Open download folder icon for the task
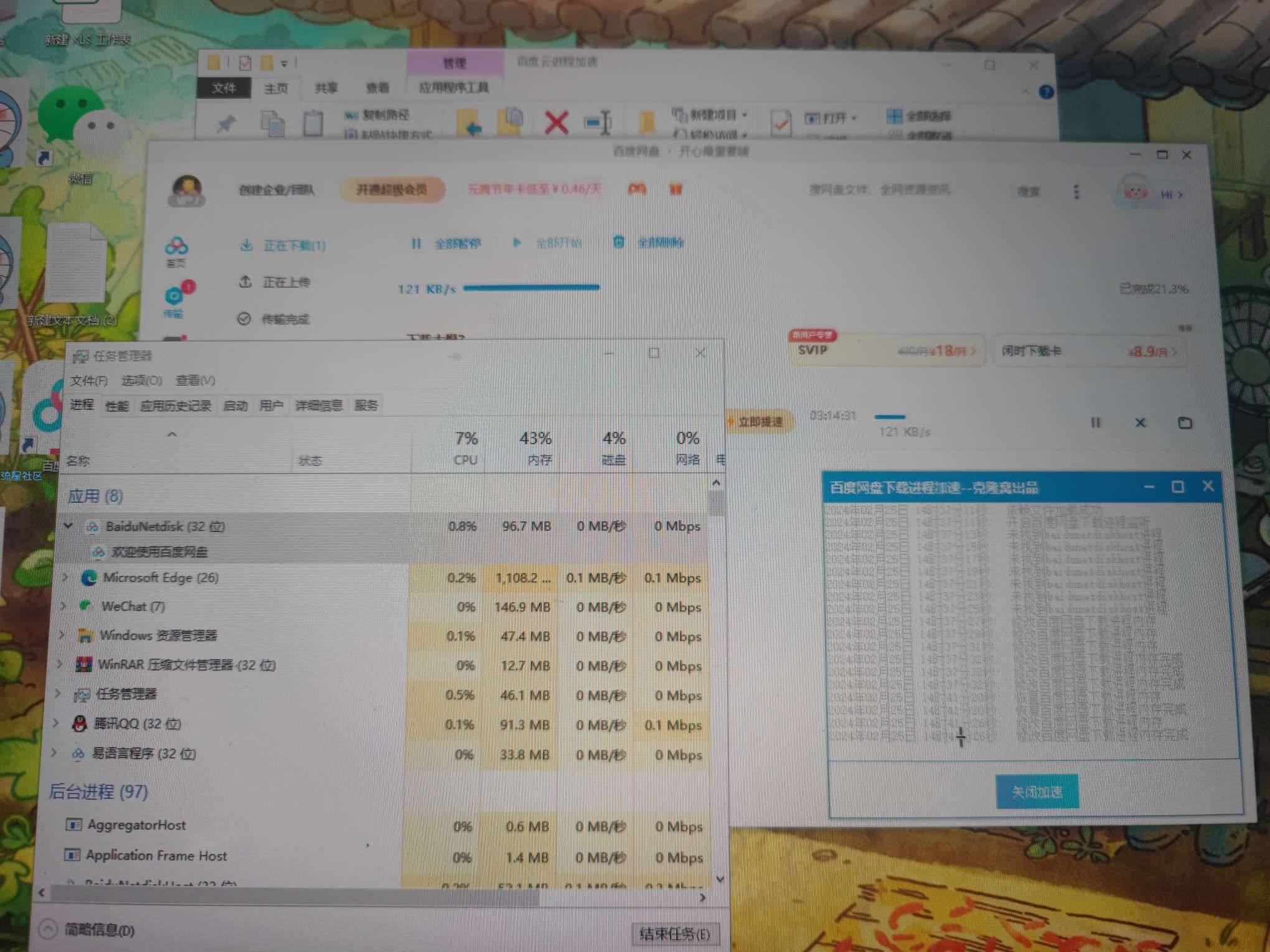Screen dimensions: 1270x952 1185,423
